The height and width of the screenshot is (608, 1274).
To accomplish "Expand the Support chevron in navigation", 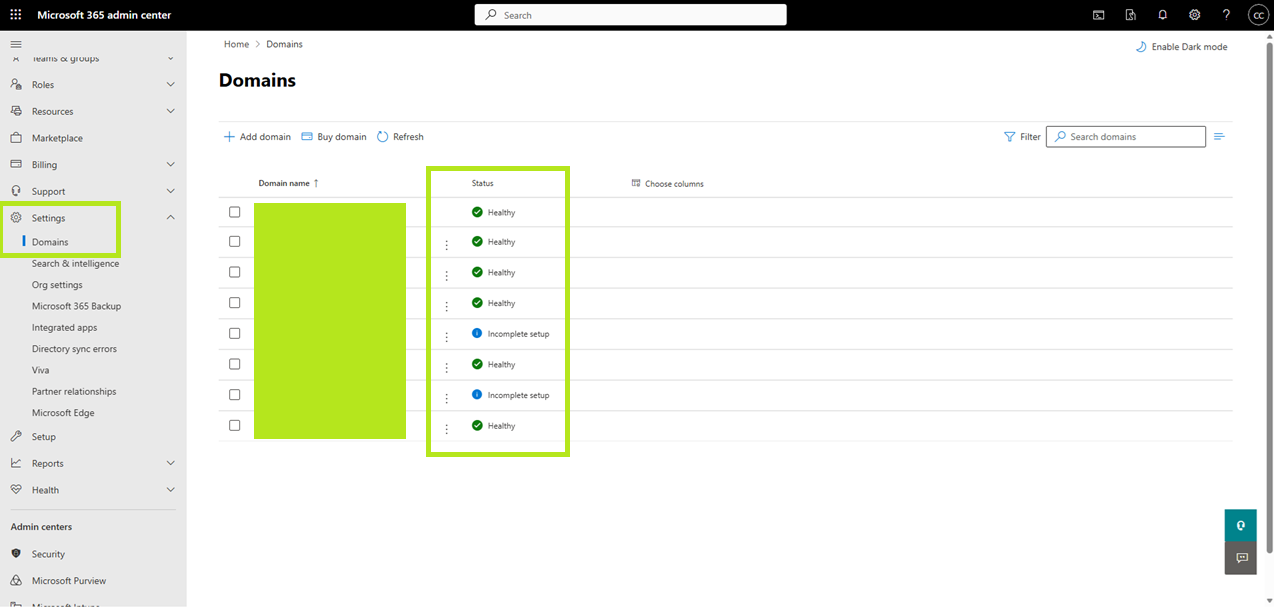I will click(170, 191).
